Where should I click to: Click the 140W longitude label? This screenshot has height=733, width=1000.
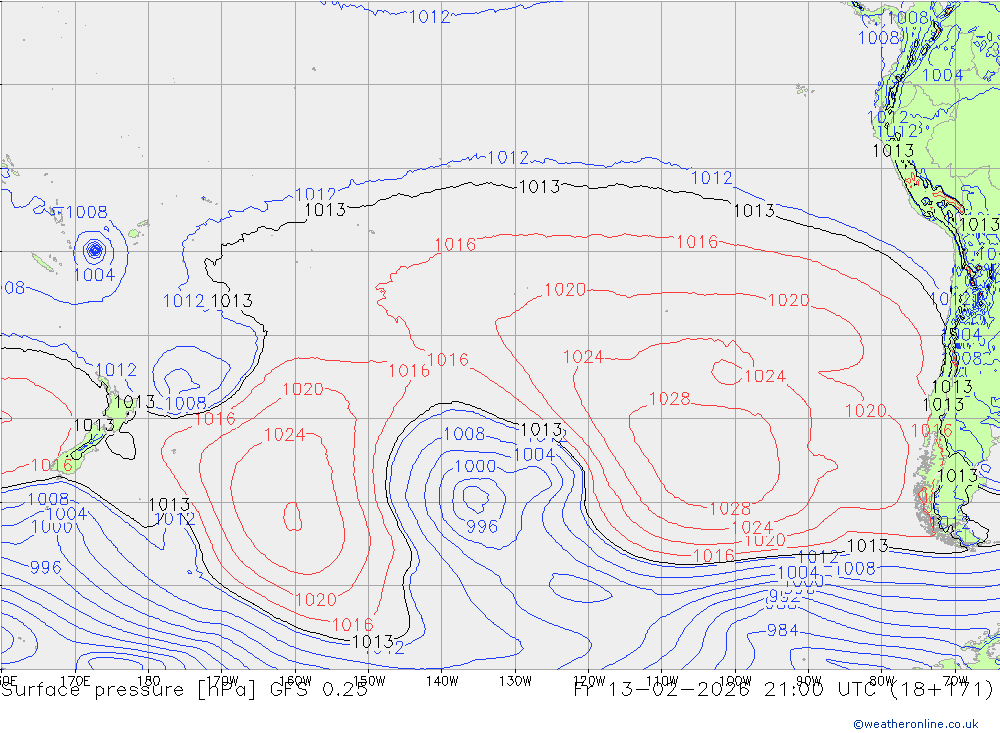(442, 681)
